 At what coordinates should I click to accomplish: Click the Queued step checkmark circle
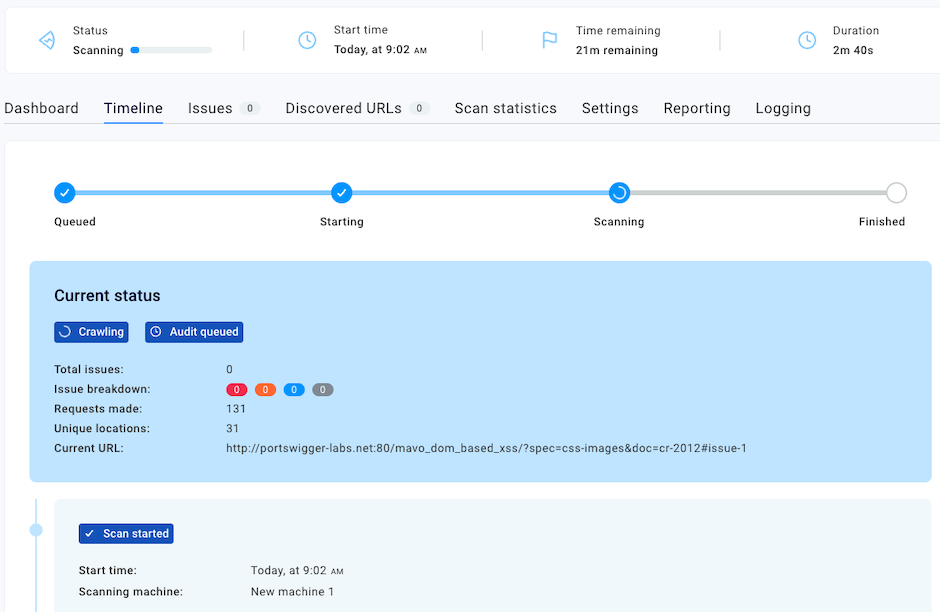[x=64, y=192]
